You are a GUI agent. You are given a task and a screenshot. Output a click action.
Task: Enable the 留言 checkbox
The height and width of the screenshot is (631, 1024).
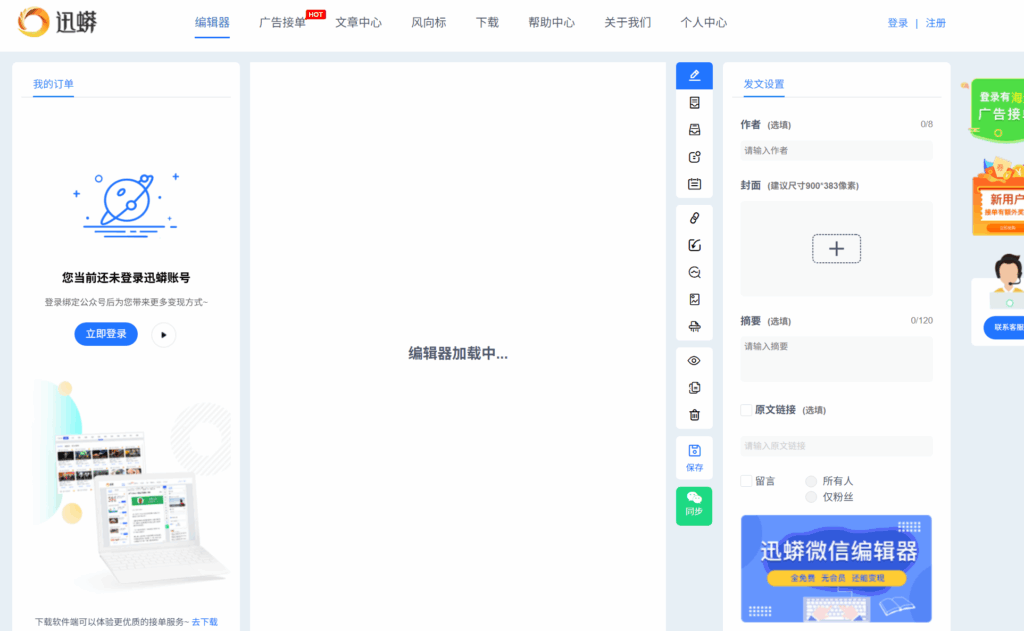coord(746,481)
